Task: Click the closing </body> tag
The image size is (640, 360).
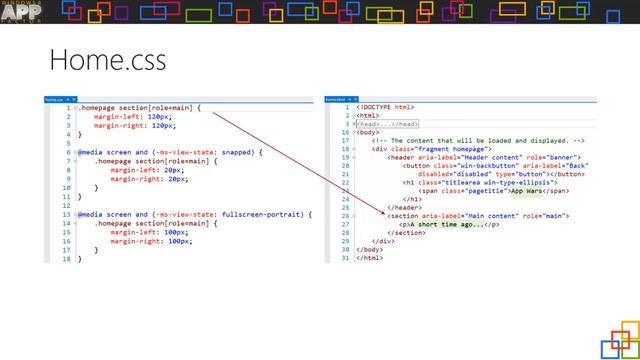Action: point(369,249)
